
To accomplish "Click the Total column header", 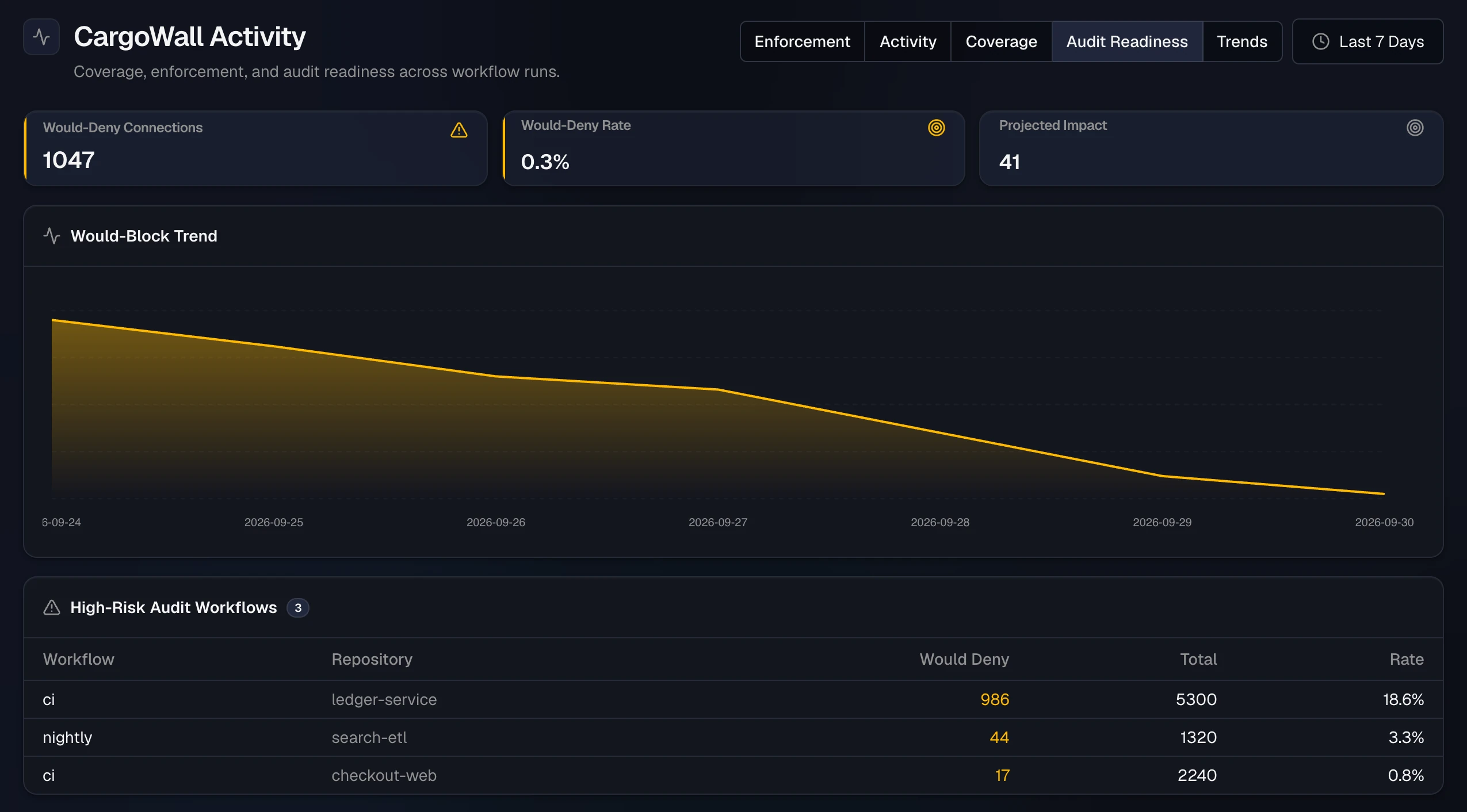I will click(1198, 659).
